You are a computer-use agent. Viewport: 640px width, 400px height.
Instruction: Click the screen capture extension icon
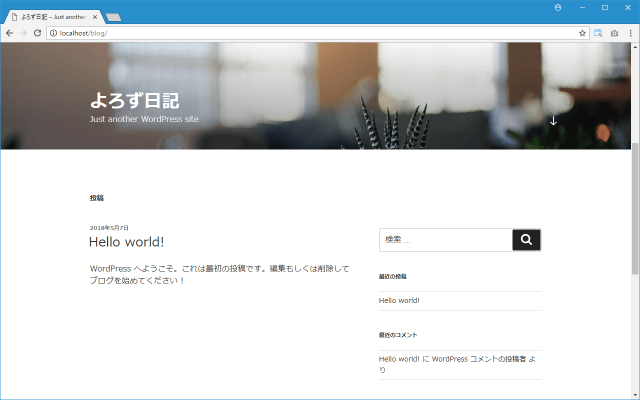[x=598, y=33]
